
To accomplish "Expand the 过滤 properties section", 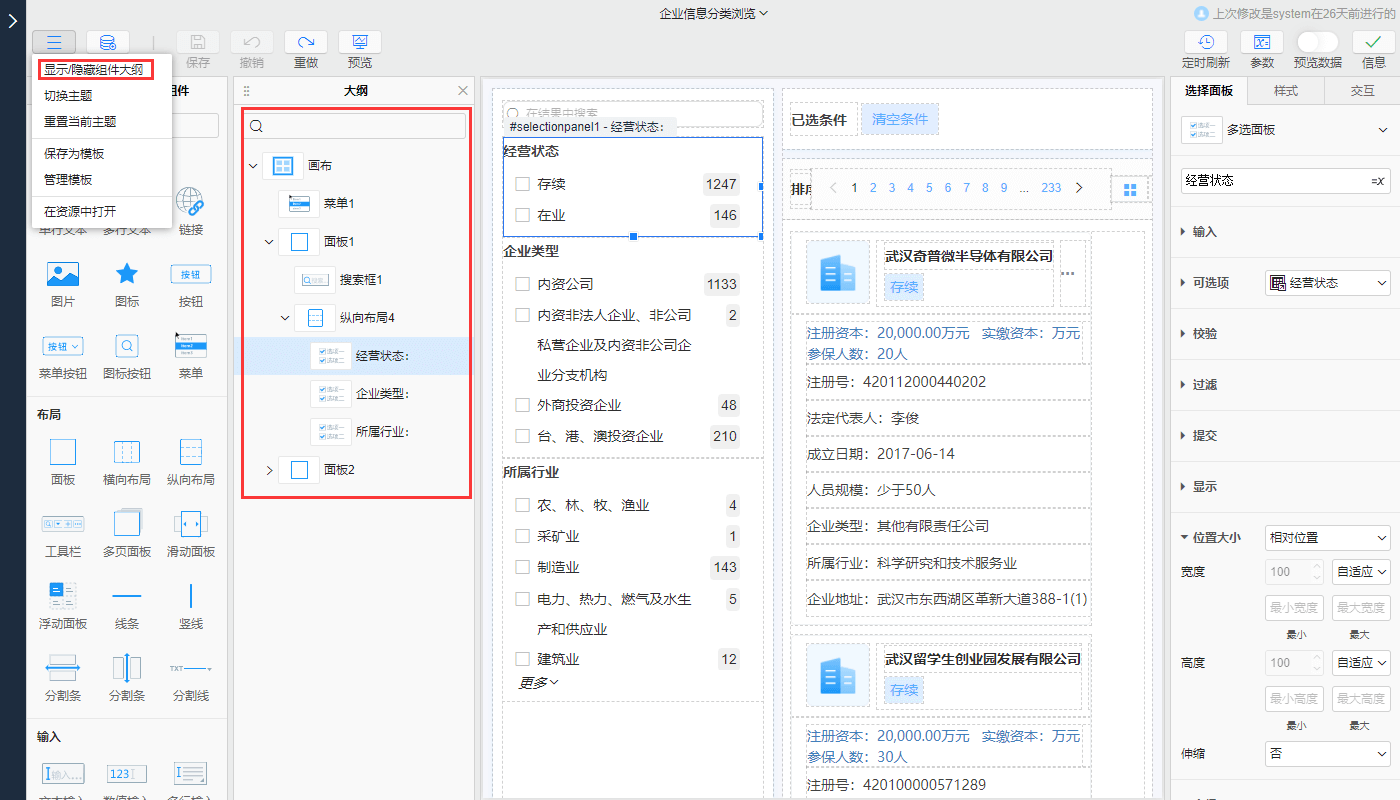I will click(1204, 385).
